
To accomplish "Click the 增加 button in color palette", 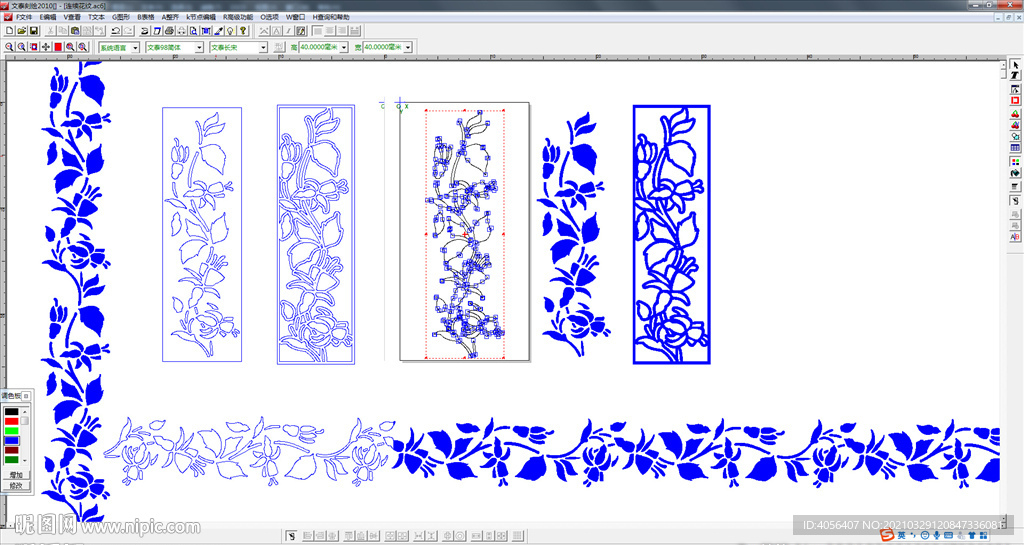I will click(16, 474).
